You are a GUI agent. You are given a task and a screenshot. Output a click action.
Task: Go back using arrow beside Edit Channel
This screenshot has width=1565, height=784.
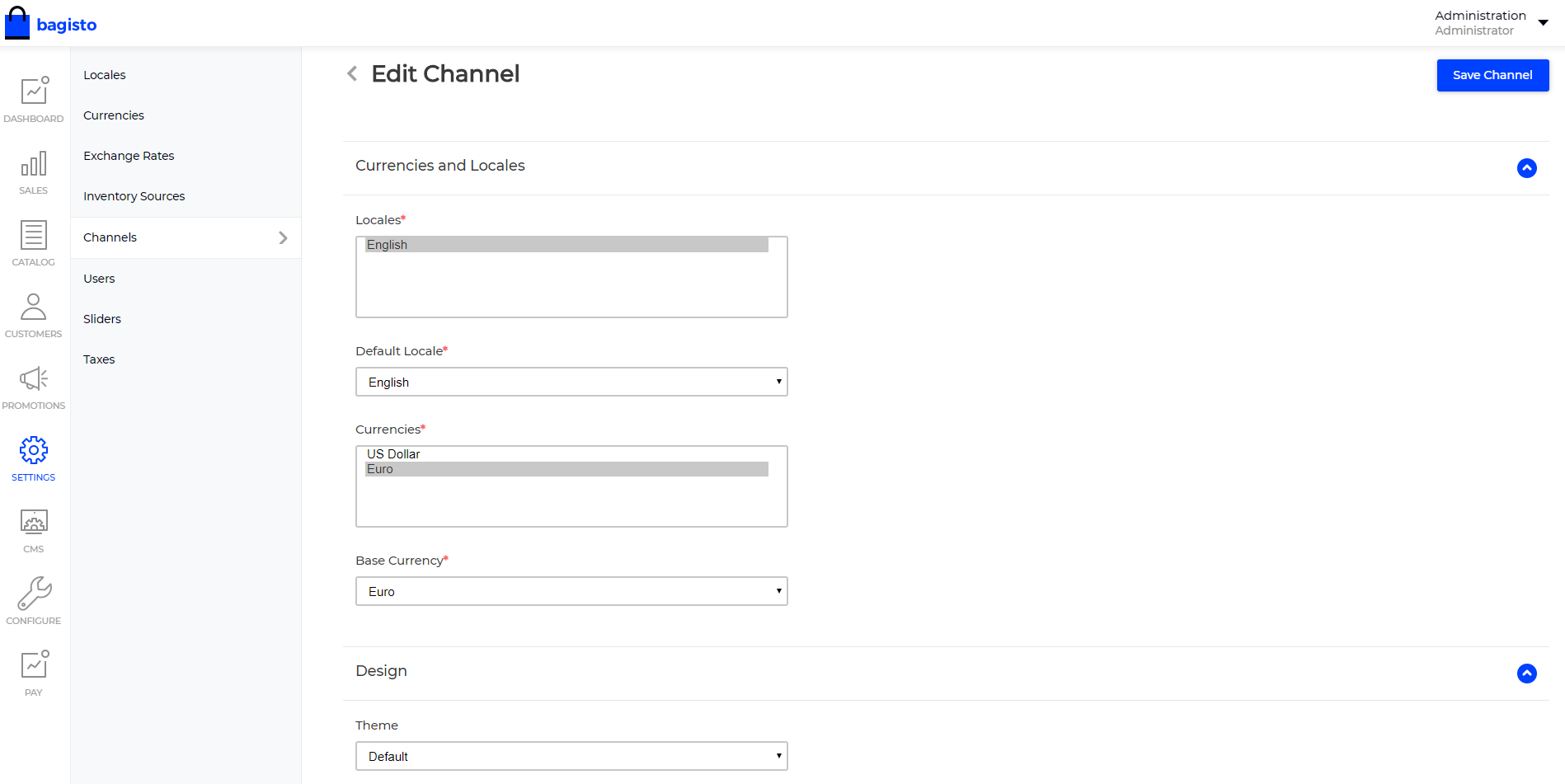click(x=352, y=74)
